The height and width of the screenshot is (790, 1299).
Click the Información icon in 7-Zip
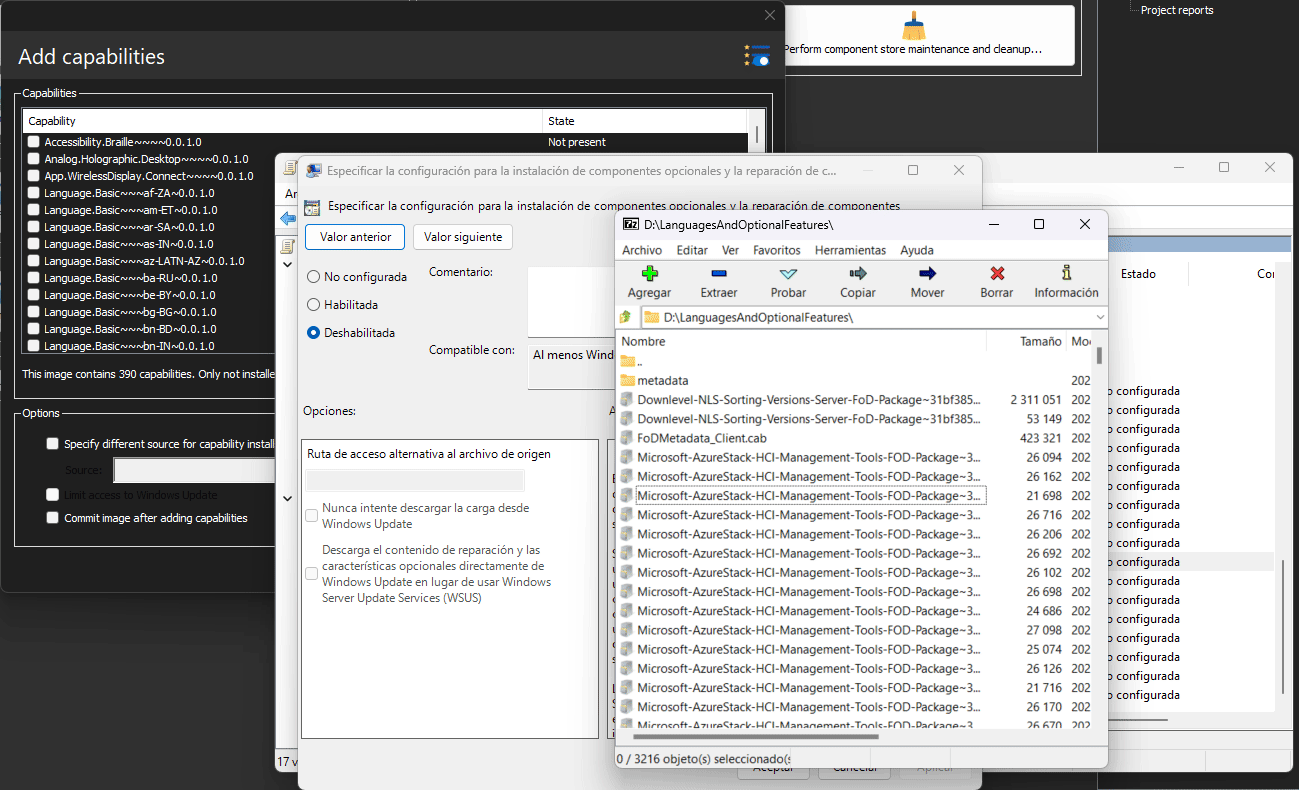click(x=1066, y=273)
